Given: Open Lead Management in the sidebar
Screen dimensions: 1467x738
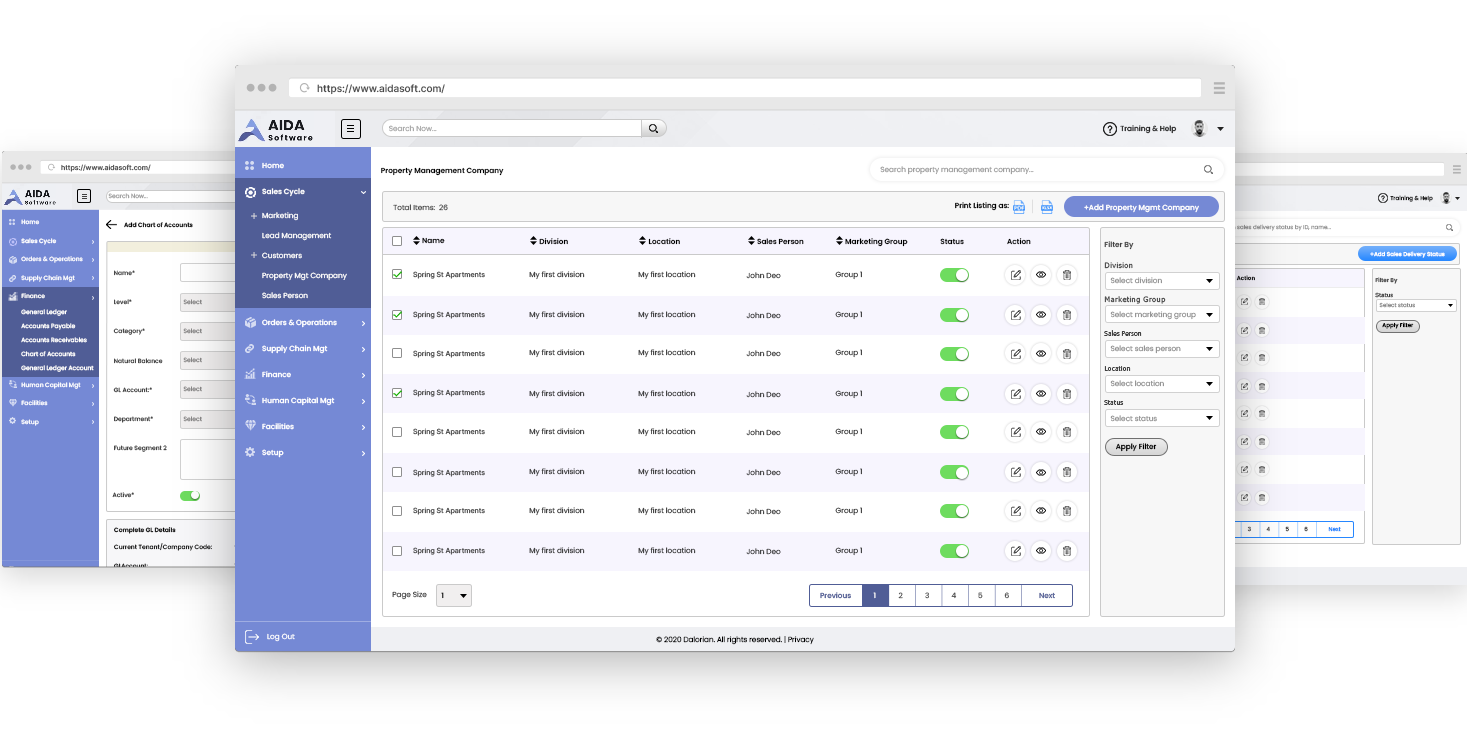Looking at the screenshot, I should point(296,236).
